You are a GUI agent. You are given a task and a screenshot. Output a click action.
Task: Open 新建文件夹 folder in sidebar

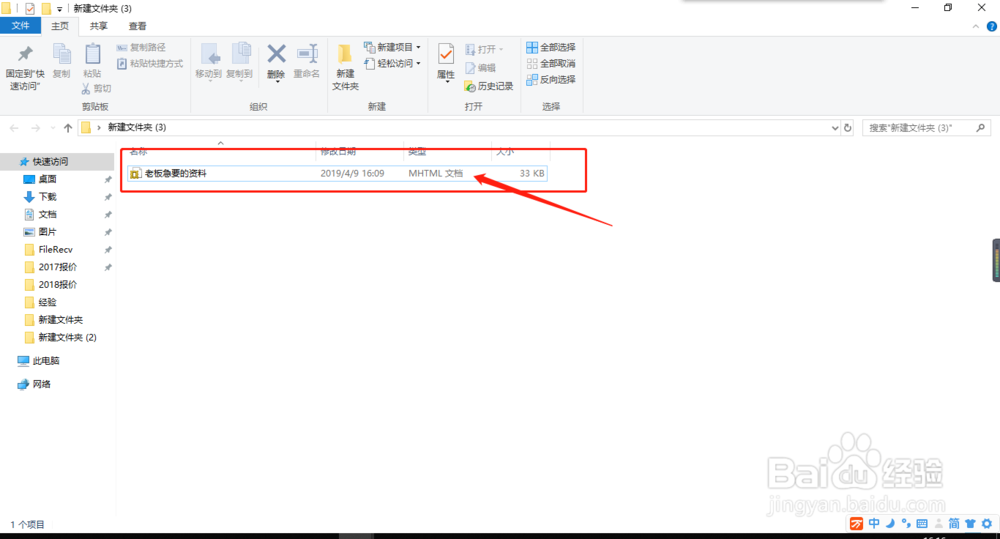click(60, 320)
